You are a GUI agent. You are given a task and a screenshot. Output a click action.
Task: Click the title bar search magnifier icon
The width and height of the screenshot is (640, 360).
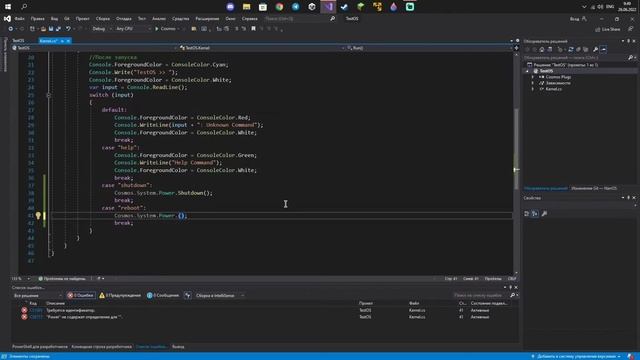click(333, 18)
